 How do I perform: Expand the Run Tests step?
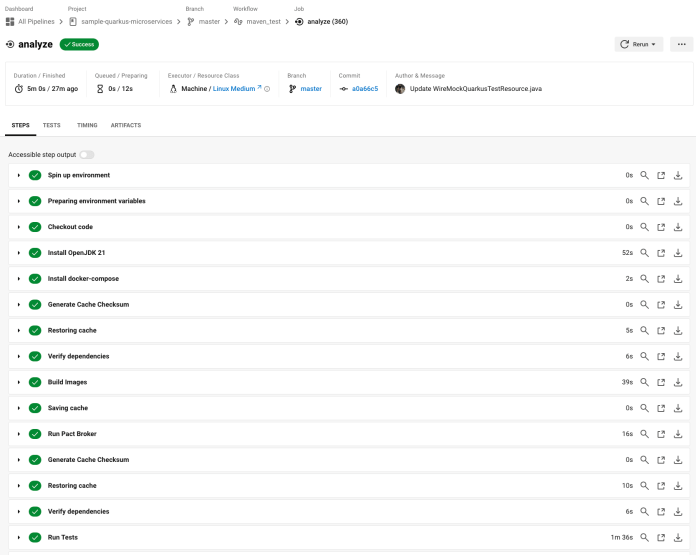tap(19, 537)
